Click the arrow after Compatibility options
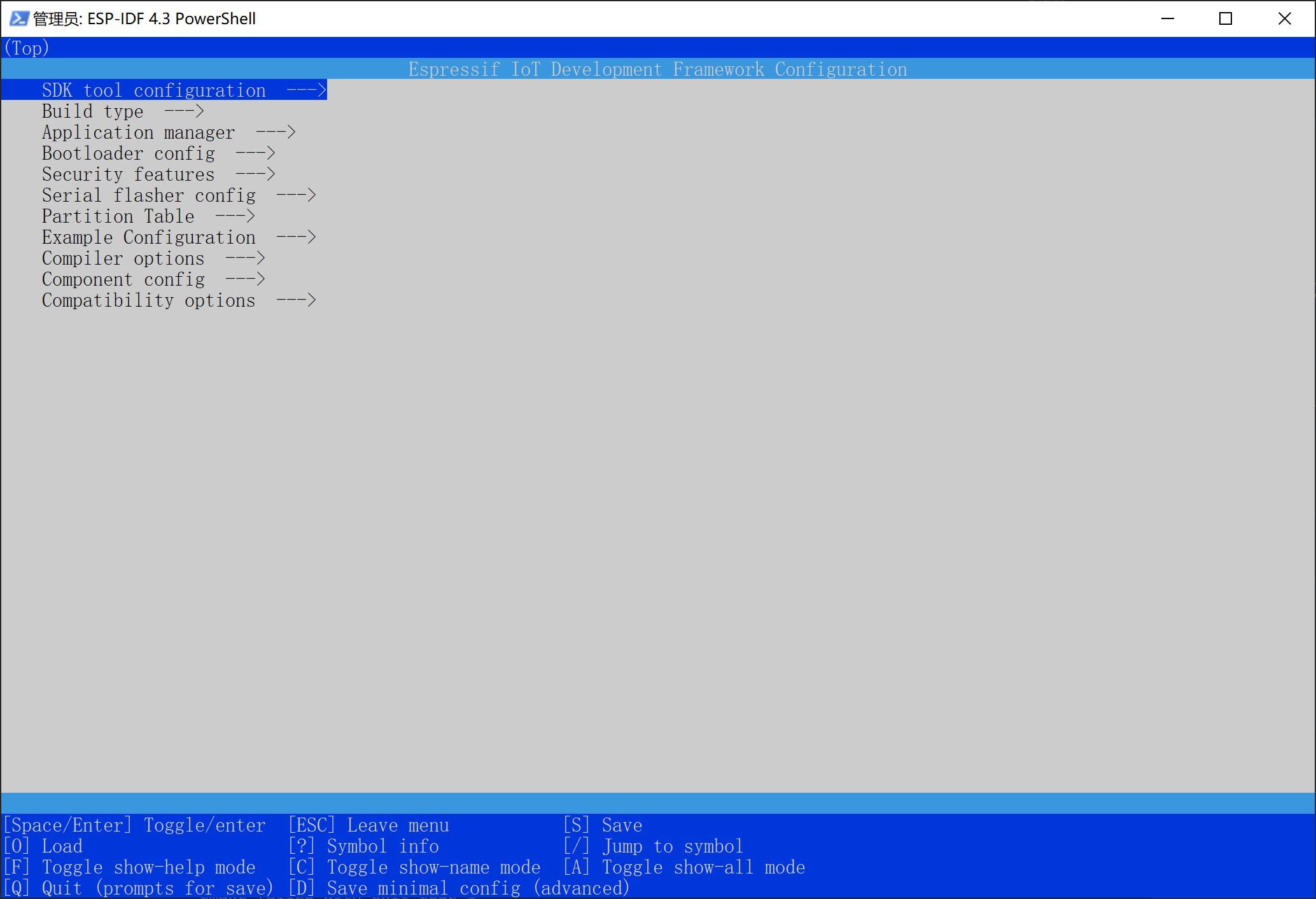The image size is (1316, 899). tap(296, 300)
